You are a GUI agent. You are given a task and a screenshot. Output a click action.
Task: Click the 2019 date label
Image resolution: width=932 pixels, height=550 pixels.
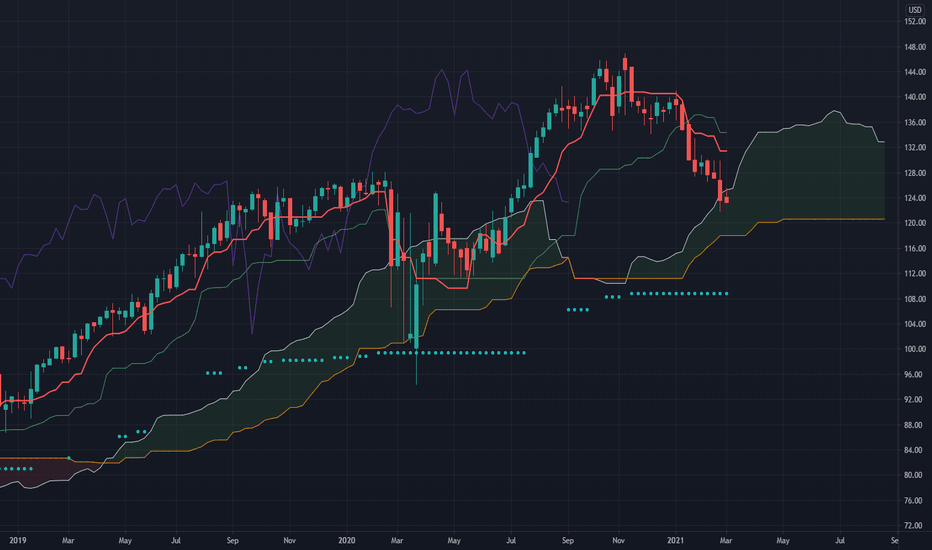pos(18,540)
